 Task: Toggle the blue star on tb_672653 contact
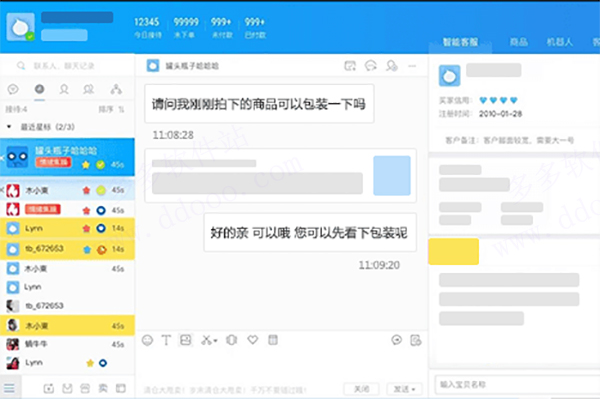[87, 249]
